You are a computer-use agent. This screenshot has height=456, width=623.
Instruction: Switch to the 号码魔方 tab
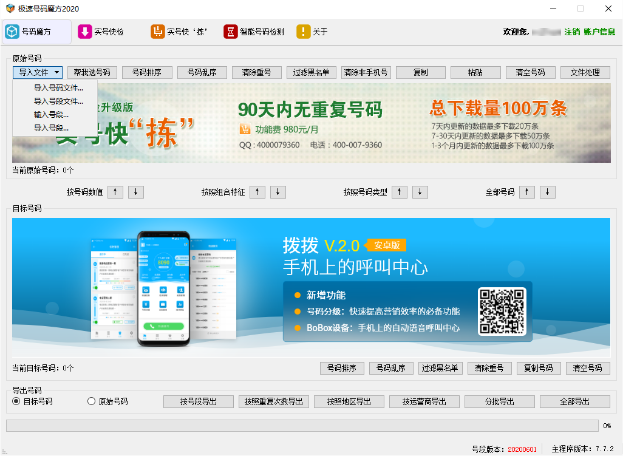click(x=37, y=31)
